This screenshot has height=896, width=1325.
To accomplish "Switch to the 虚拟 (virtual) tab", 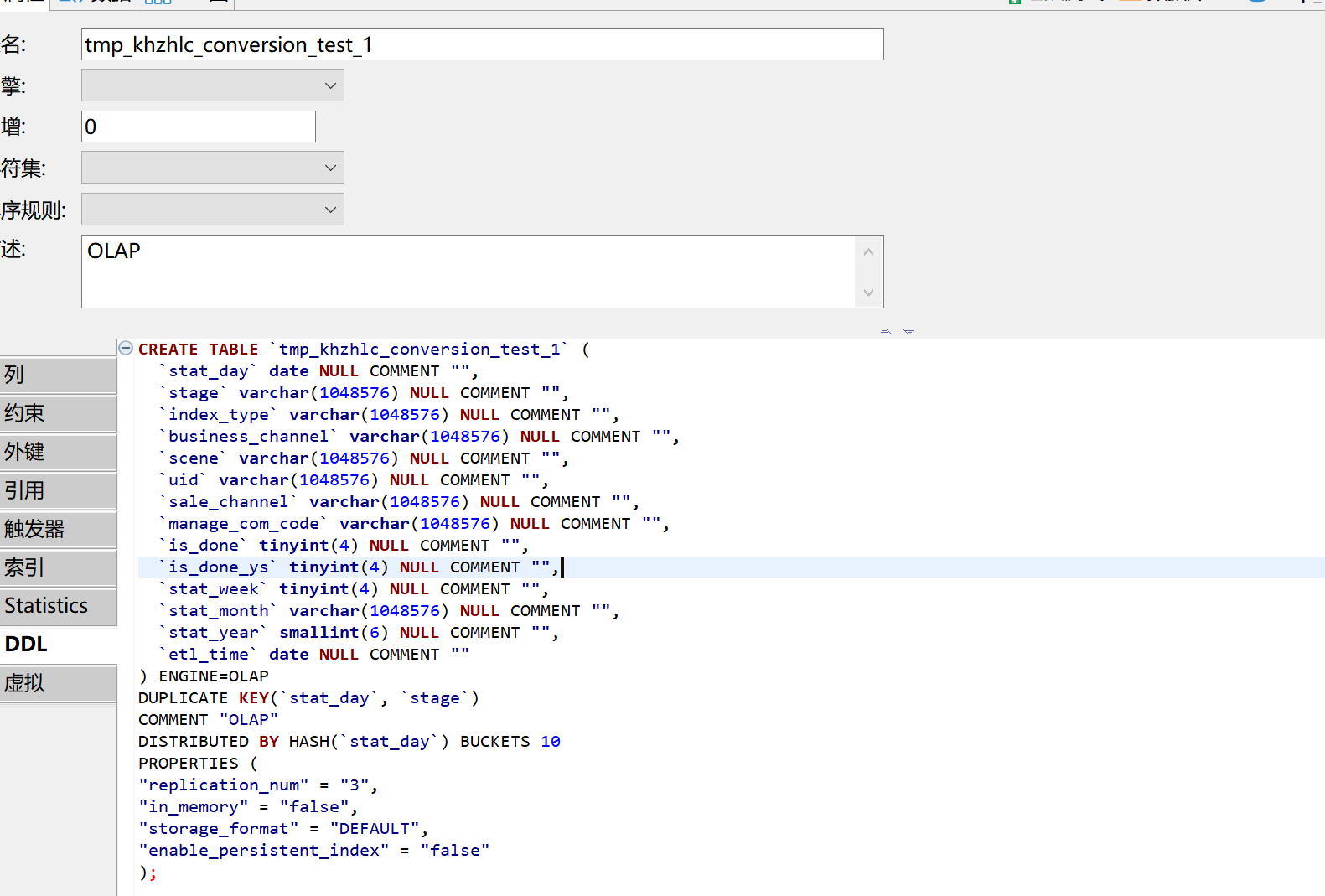I will [59, 683].
